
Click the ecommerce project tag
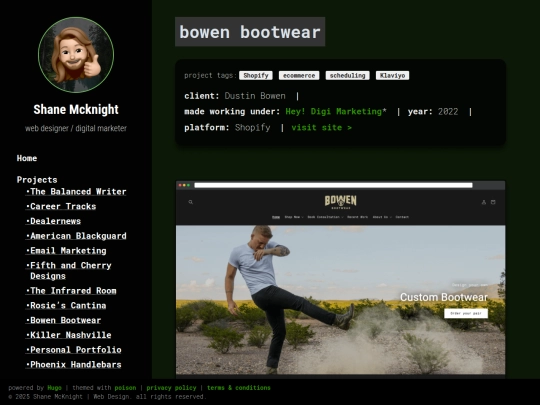click(x=299, y=75)
